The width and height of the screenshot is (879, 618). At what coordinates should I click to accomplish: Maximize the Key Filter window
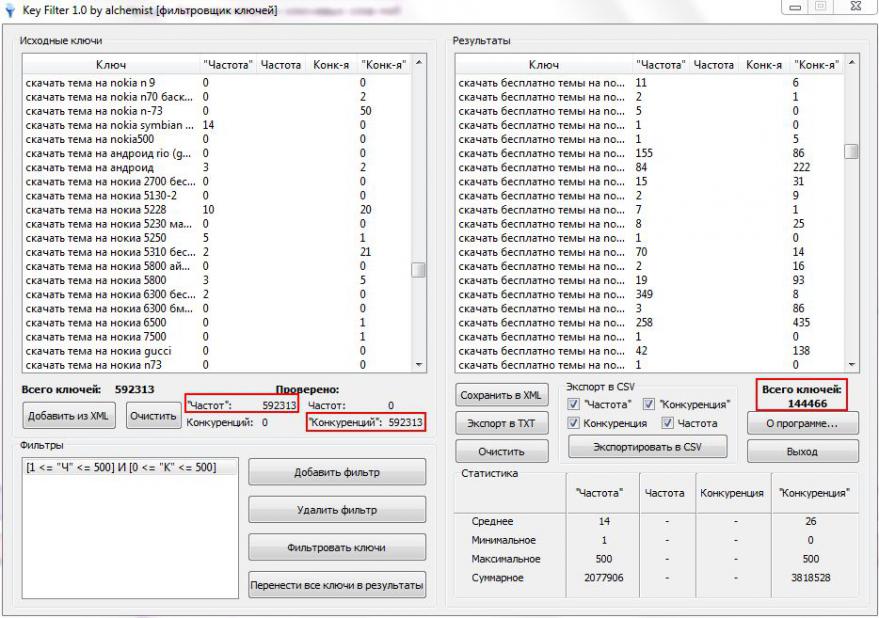821,7
